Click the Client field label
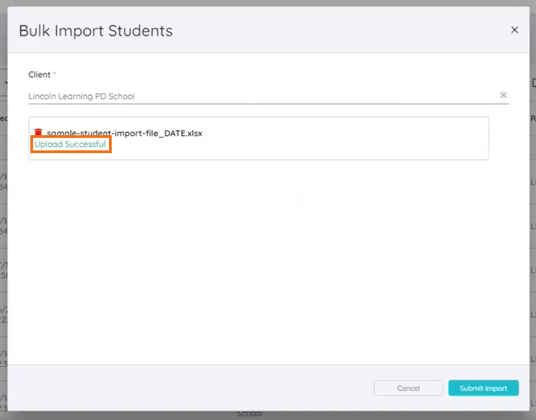 point(39,74)
